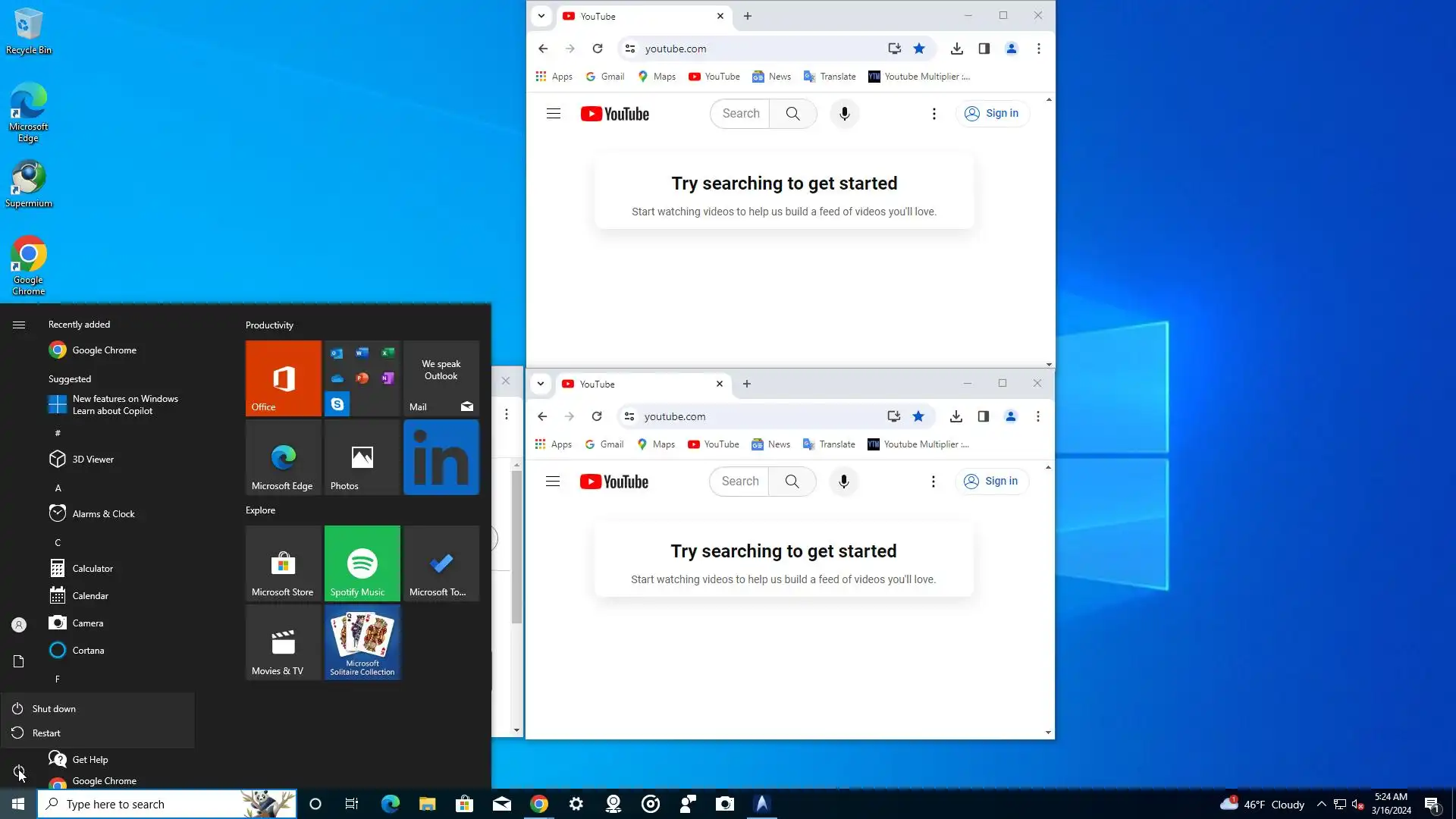Toggle the Start menu expand hamburger button
The height and width of the screenshot is (819, 1456).
[19, 325]
